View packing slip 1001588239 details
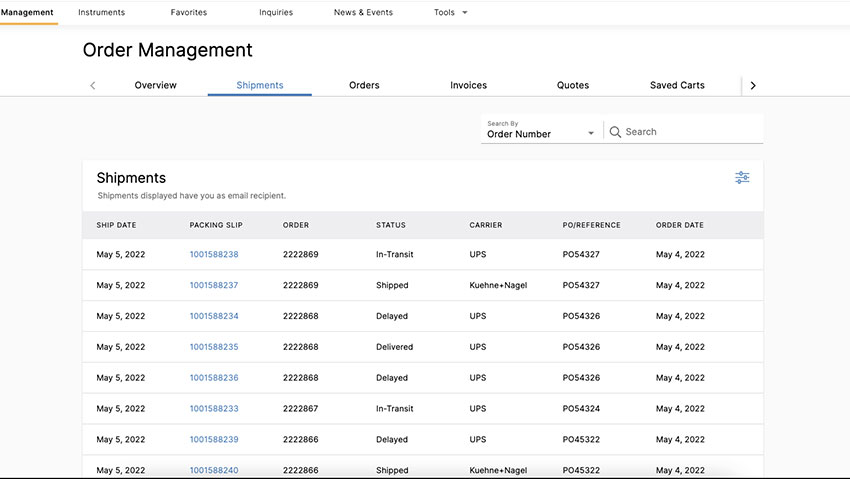 point(214,440)
